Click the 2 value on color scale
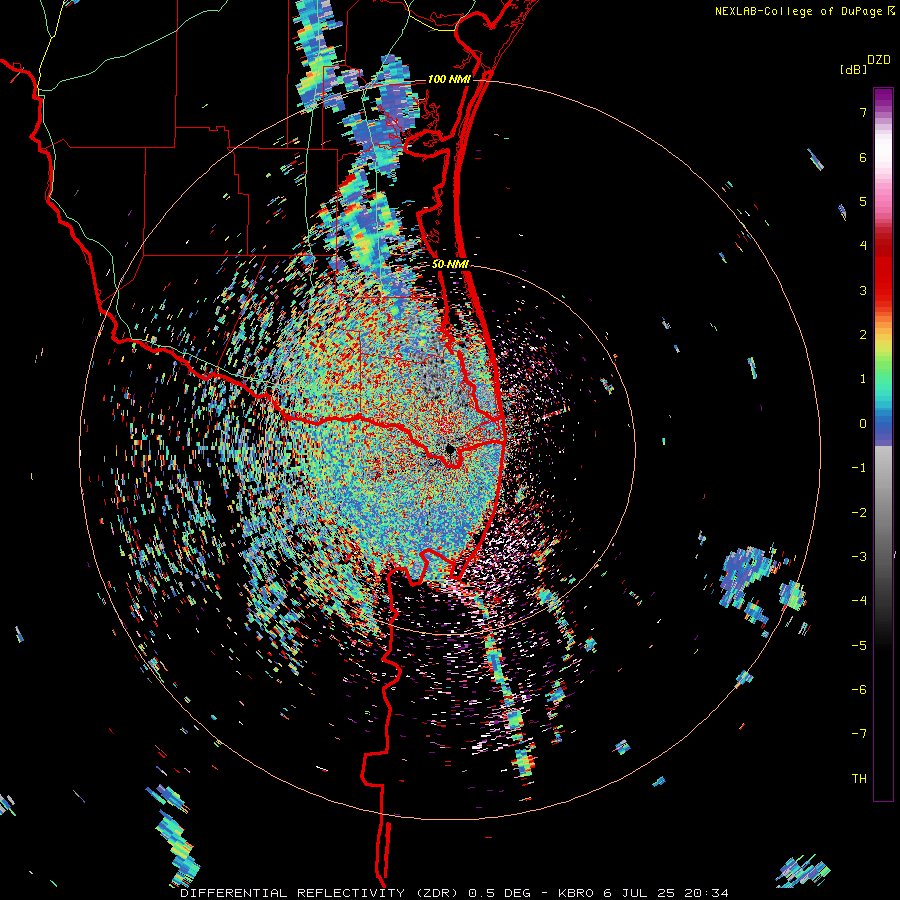The height and width of the screenshot is (900, 900). [x=863, y=335]
